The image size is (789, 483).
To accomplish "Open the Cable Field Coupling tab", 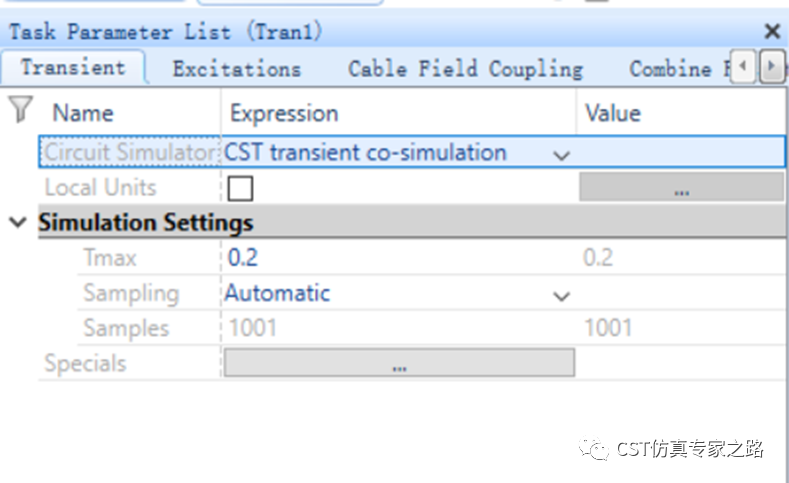I will coord(465,69).
